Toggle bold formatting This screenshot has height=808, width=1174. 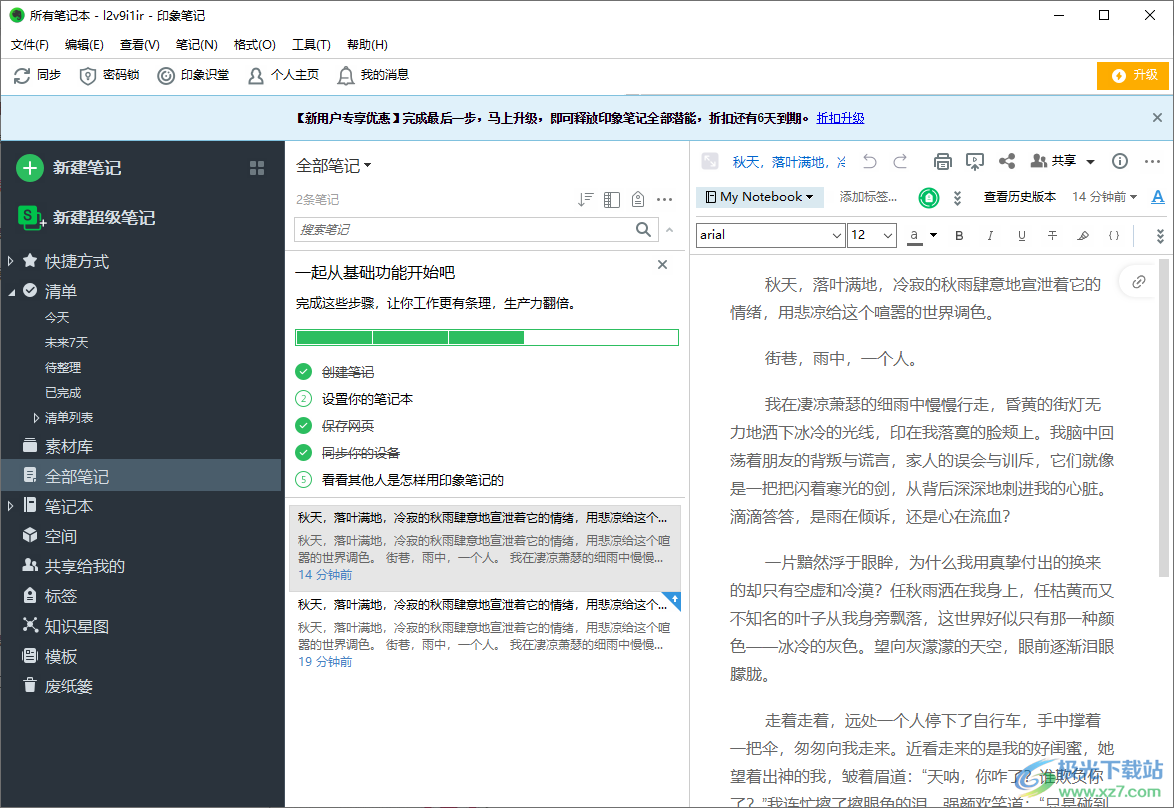959,235
